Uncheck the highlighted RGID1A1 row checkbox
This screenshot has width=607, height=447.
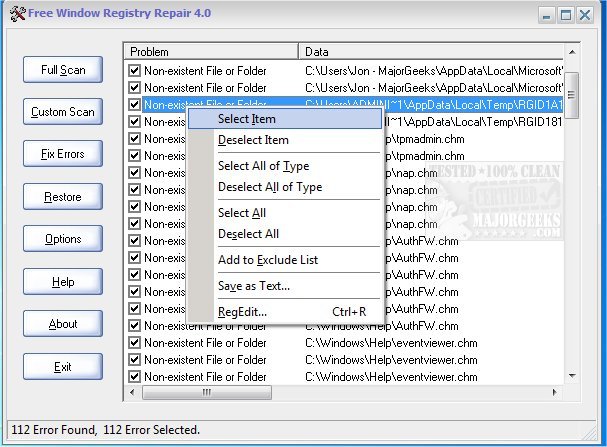point(134,104)
